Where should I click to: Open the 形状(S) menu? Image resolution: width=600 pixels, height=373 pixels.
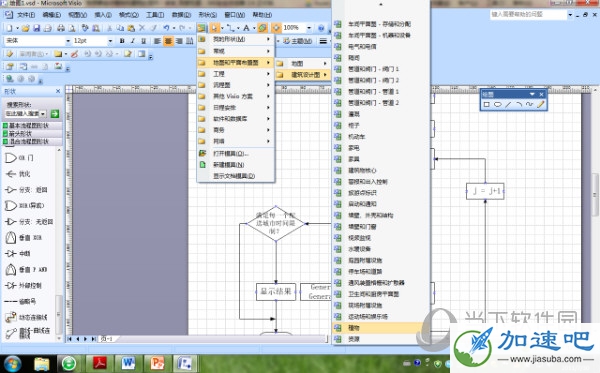coord(207,15)
